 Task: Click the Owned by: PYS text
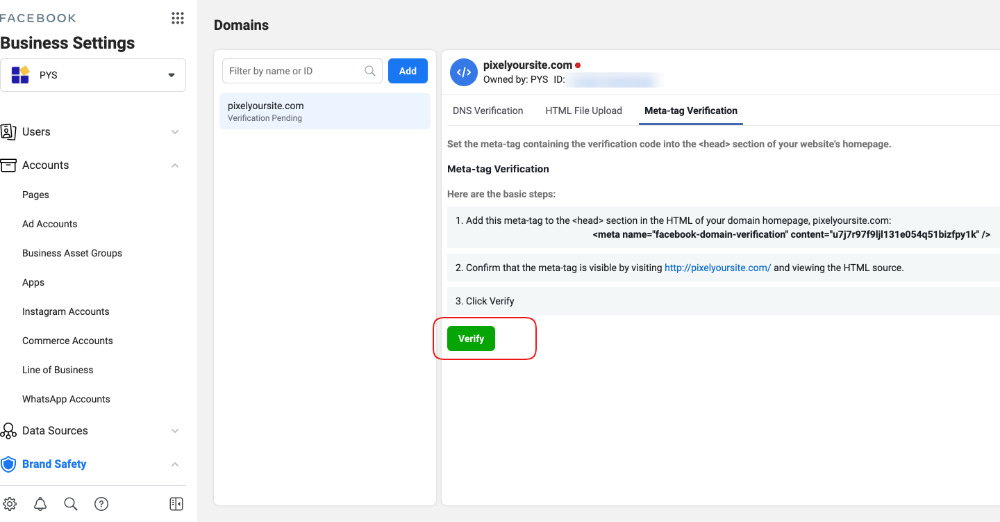515,80
